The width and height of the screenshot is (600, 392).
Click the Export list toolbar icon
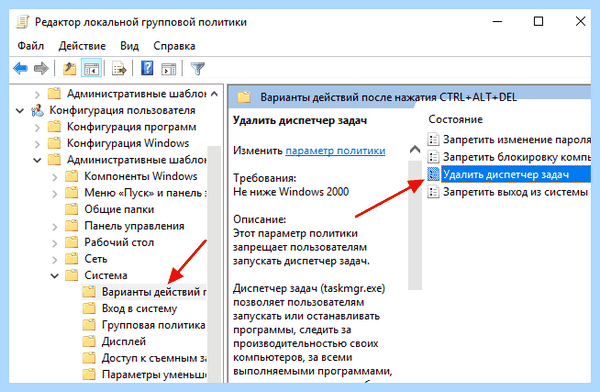(x=119, y=69)
